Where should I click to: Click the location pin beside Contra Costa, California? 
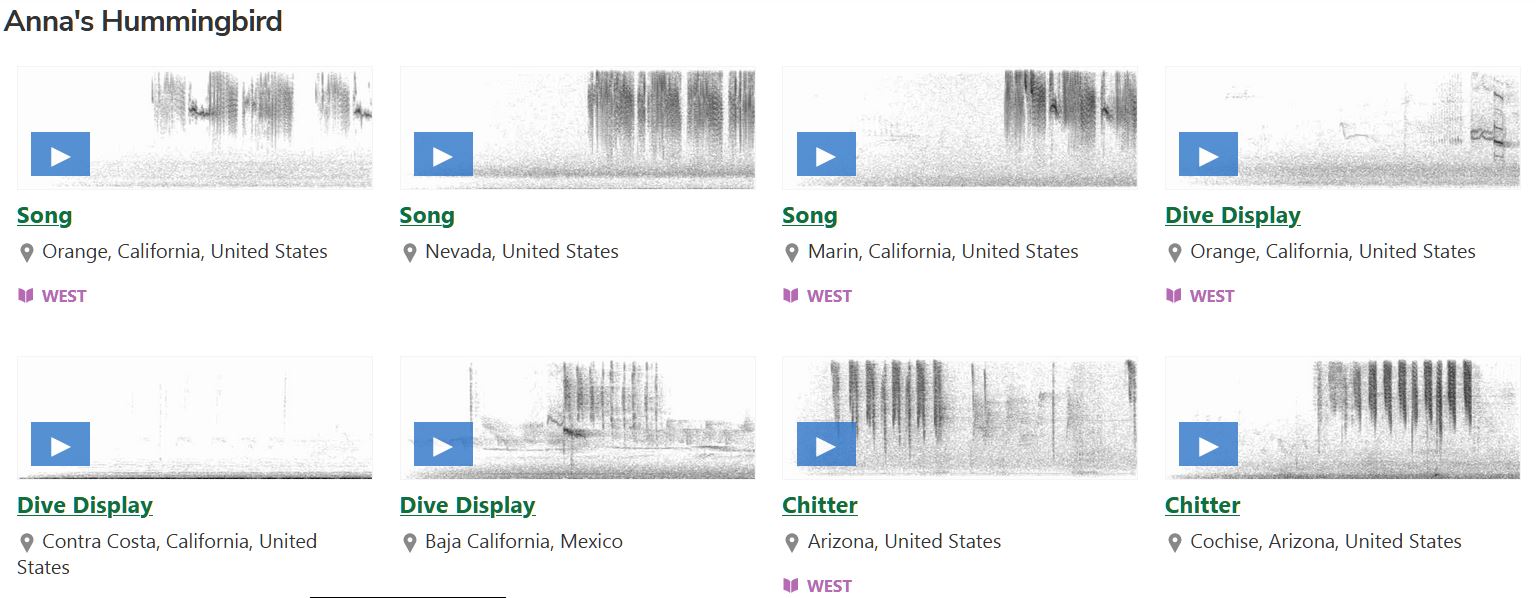(27, 542)
